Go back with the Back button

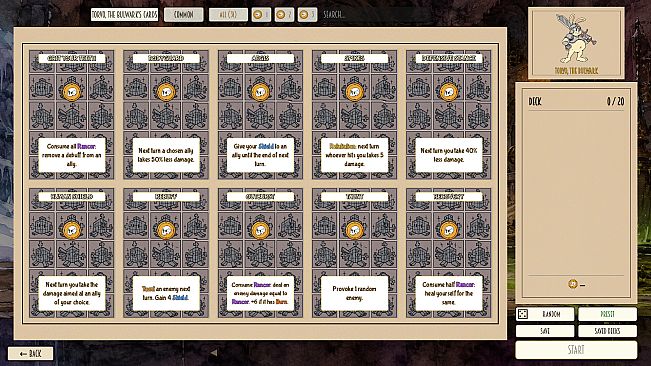[30, 354]
